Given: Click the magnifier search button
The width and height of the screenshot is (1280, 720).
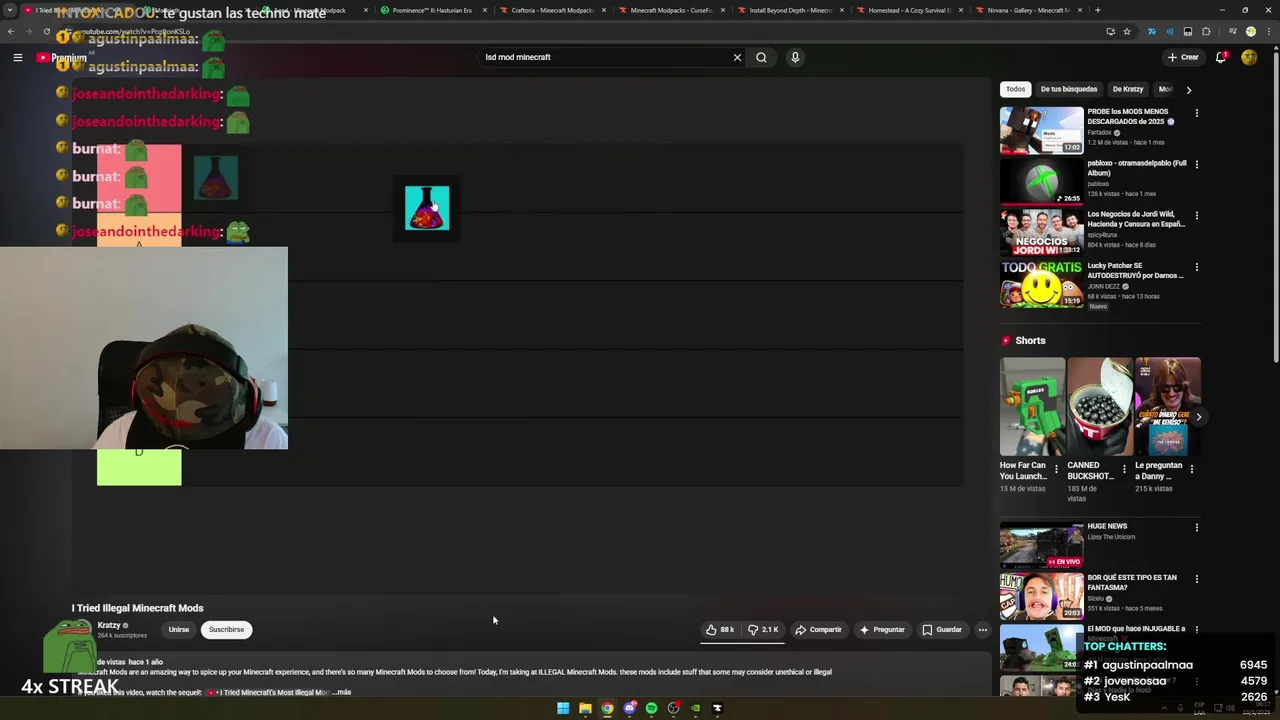Looking at the screenshot, I should pyautogui.click(x=761, y=57).
